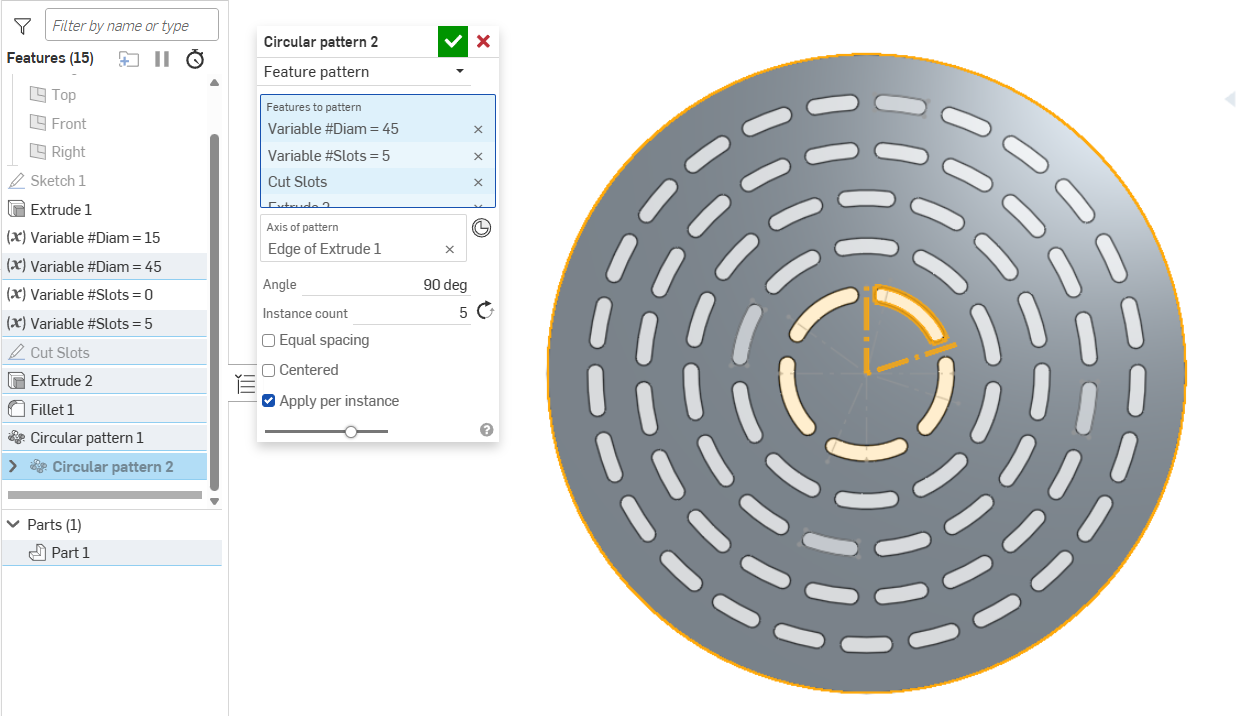Click the Front plane icon

[x=38, y=124]
